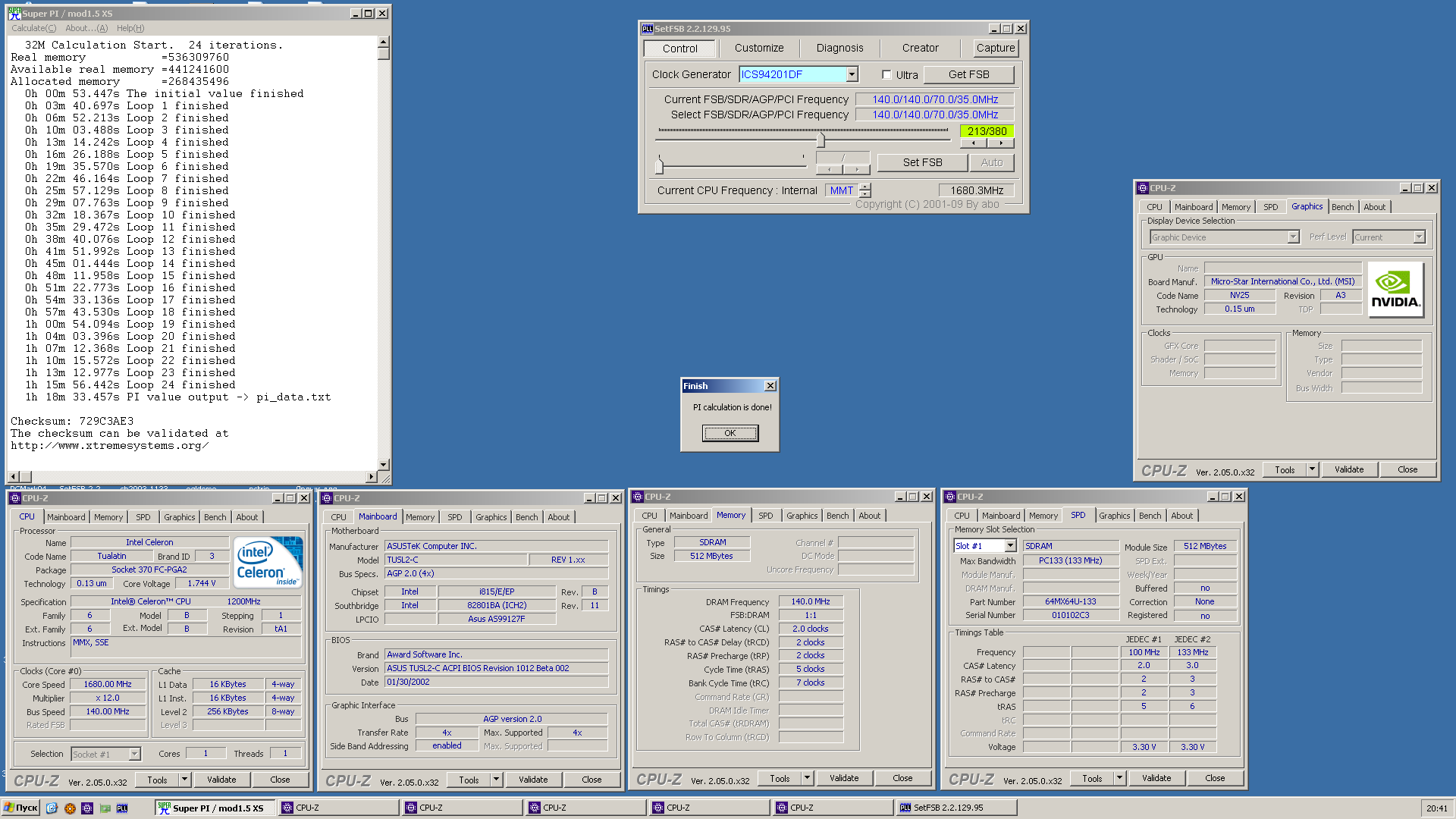Launch CPU-Z from the quick launch bar

point(87,808)
